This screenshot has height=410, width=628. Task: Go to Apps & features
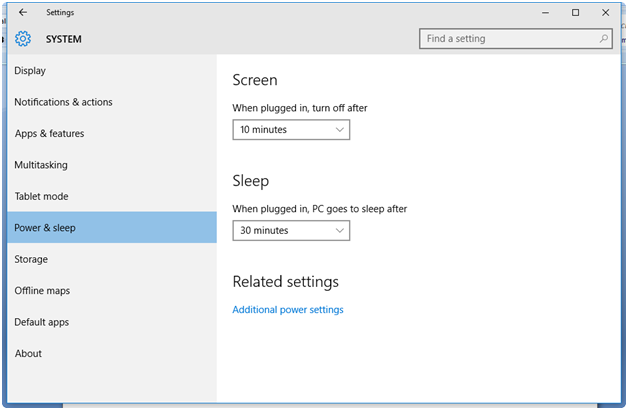point(49,134)
